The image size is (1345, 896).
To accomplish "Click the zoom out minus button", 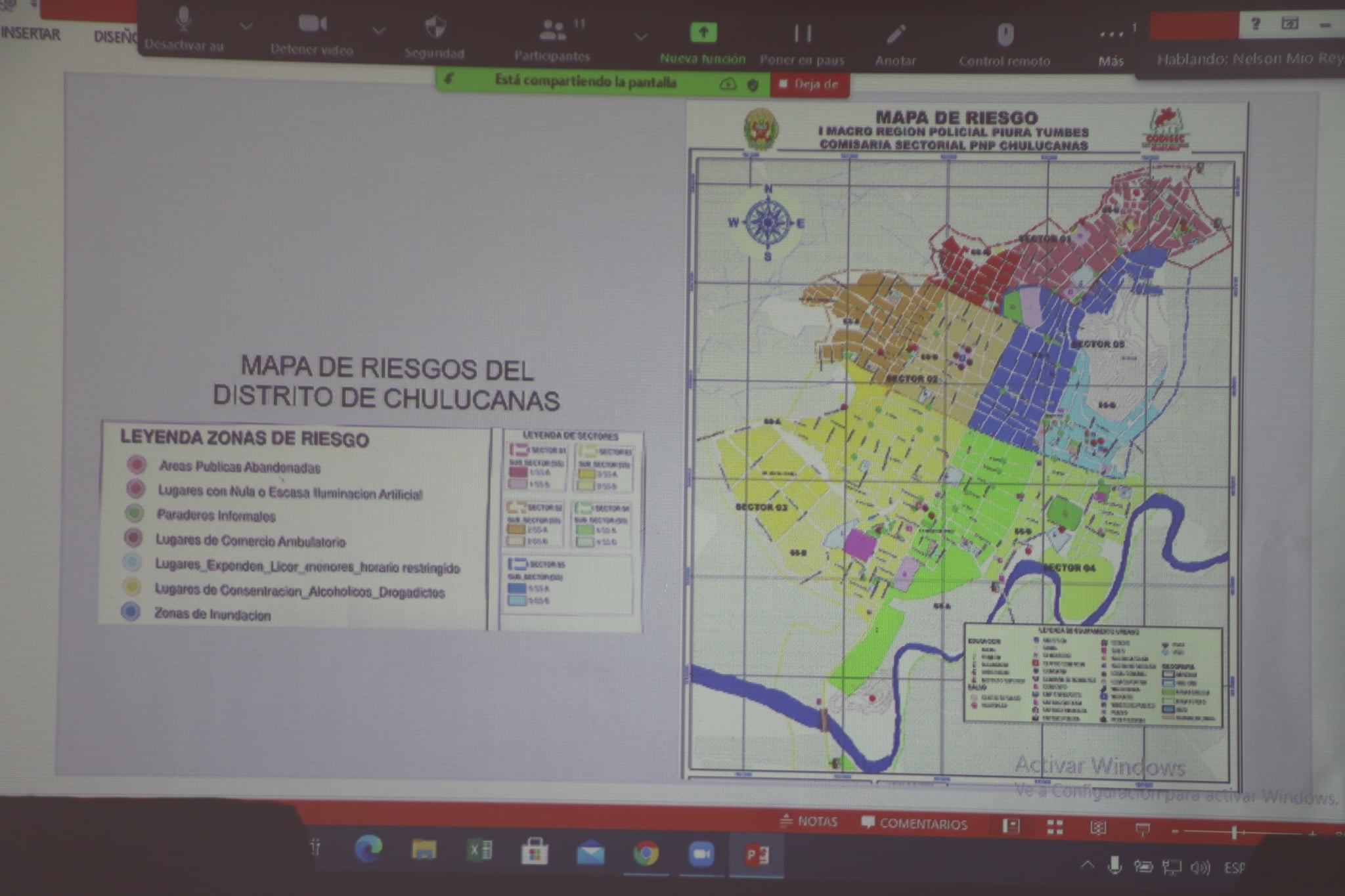I will pyautogui.click(x=1175, y=832).
